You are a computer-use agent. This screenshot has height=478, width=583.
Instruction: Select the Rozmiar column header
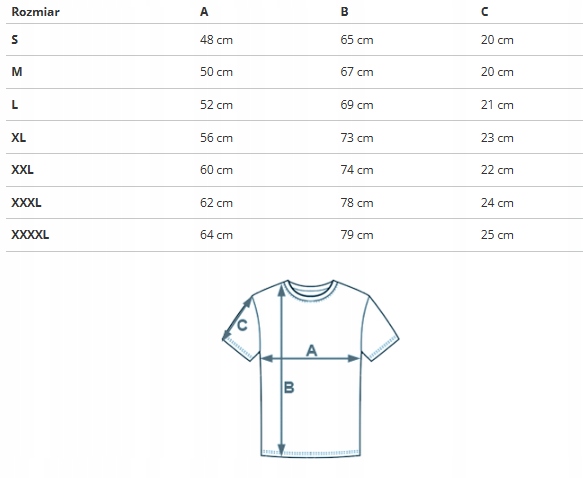coord(36,12)
